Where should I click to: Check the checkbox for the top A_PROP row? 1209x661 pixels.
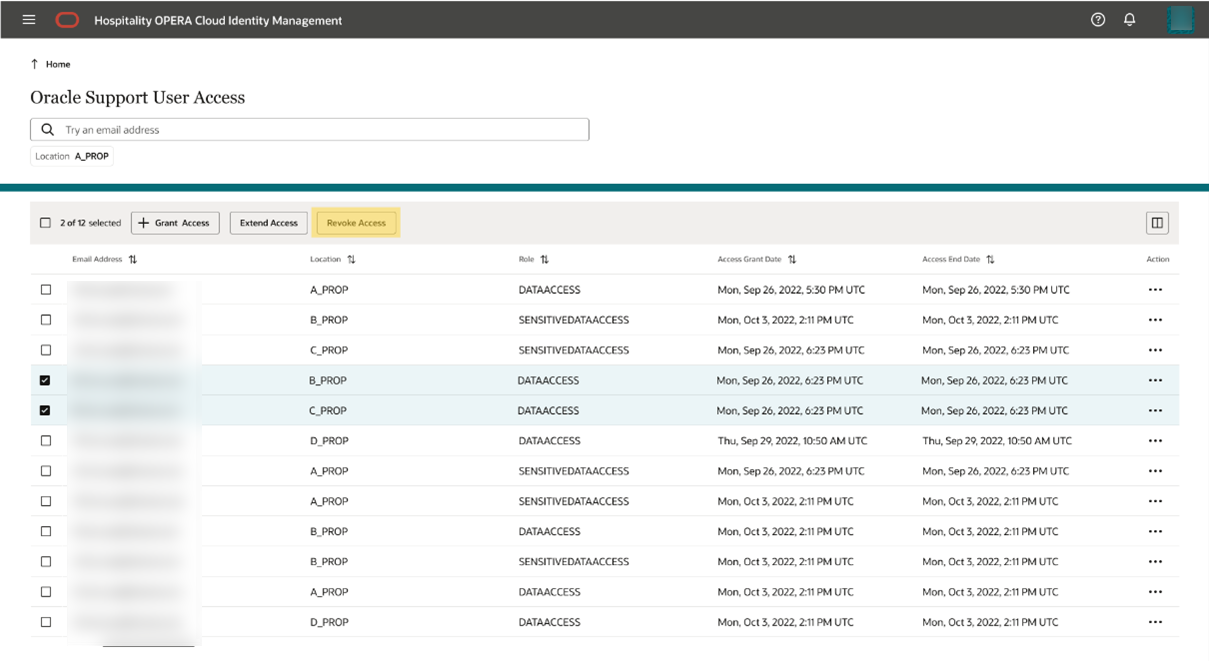46,289
